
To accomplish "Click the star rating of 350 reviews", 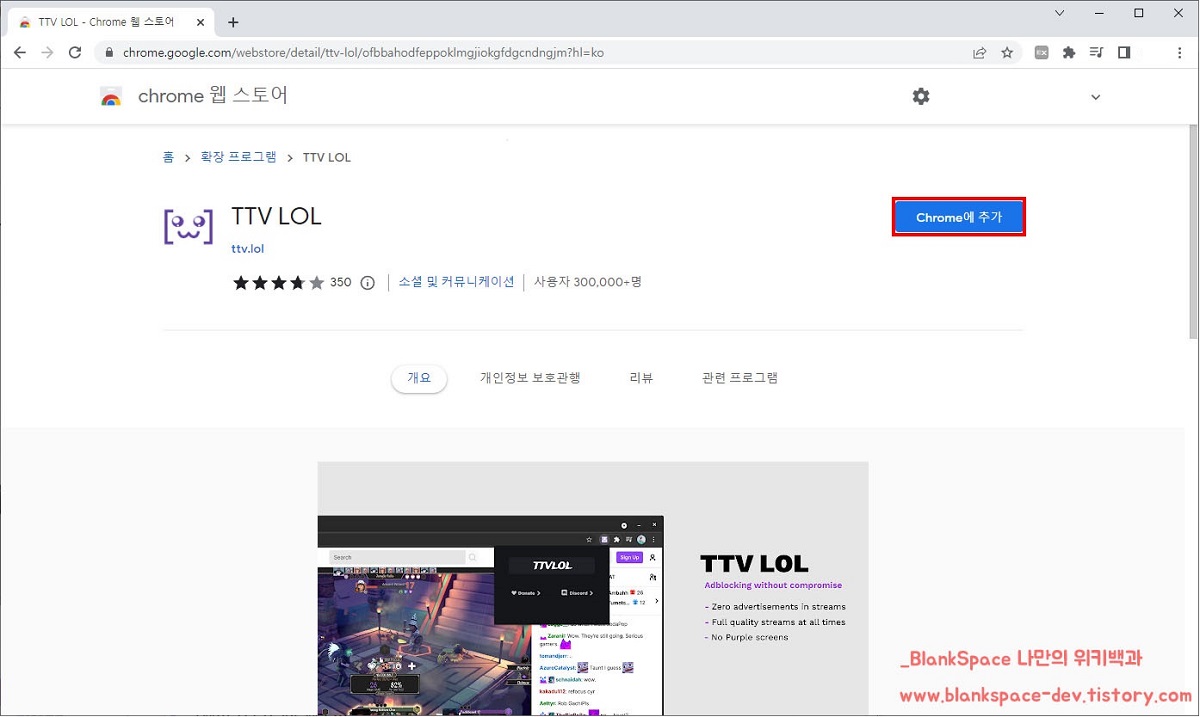I will (x=278, y=282).
